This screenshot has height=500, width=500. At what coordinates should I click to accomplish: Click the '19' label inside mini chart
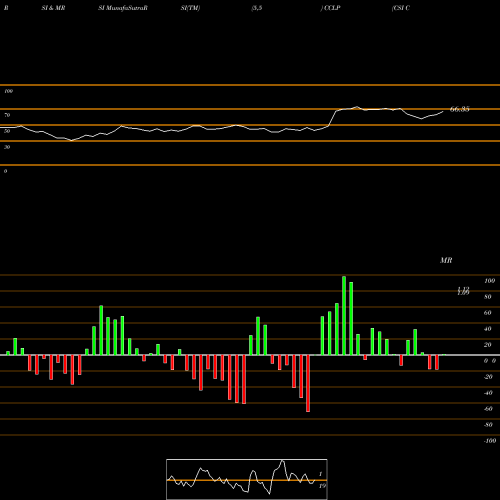322,486
